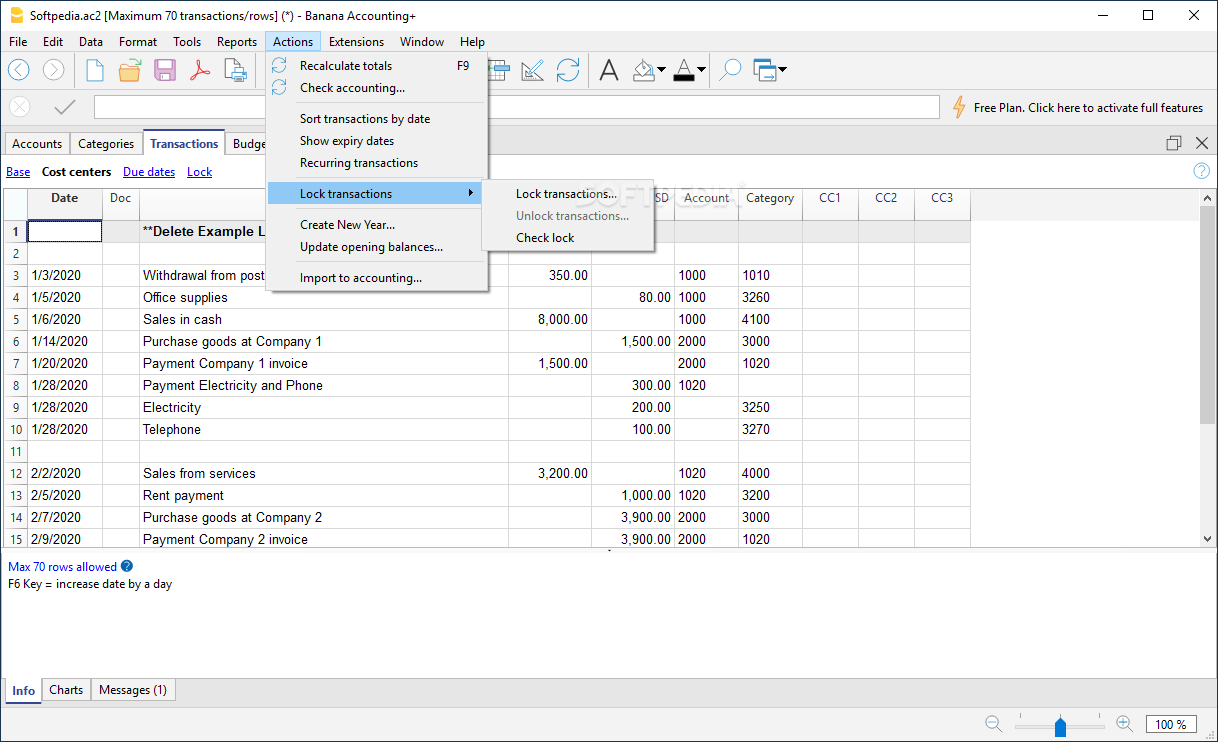Screen dimensions: 1218x742
Task: Select Update opening balances...
Action: click(x=377, y=247)
